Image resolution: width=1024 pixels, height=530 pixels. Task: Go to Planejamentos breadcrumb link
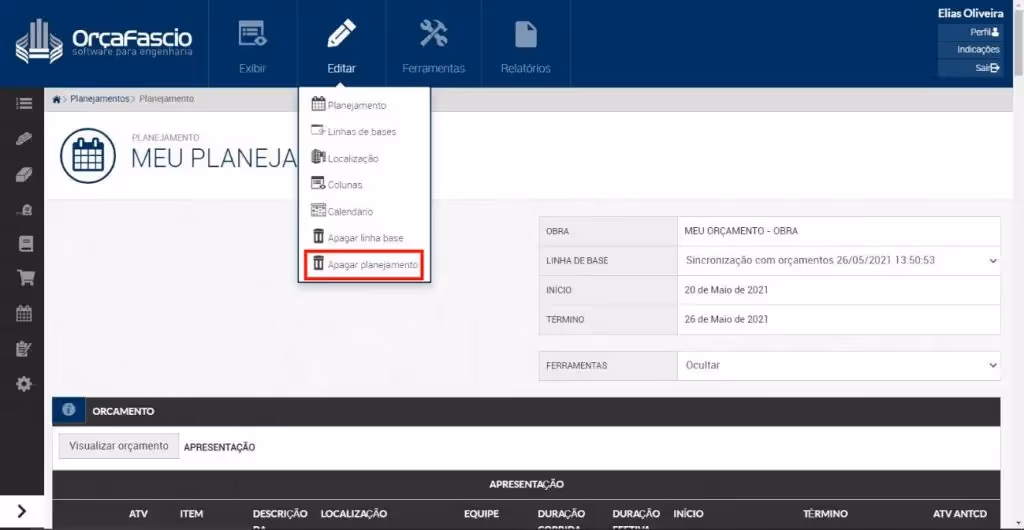[100, 99]
